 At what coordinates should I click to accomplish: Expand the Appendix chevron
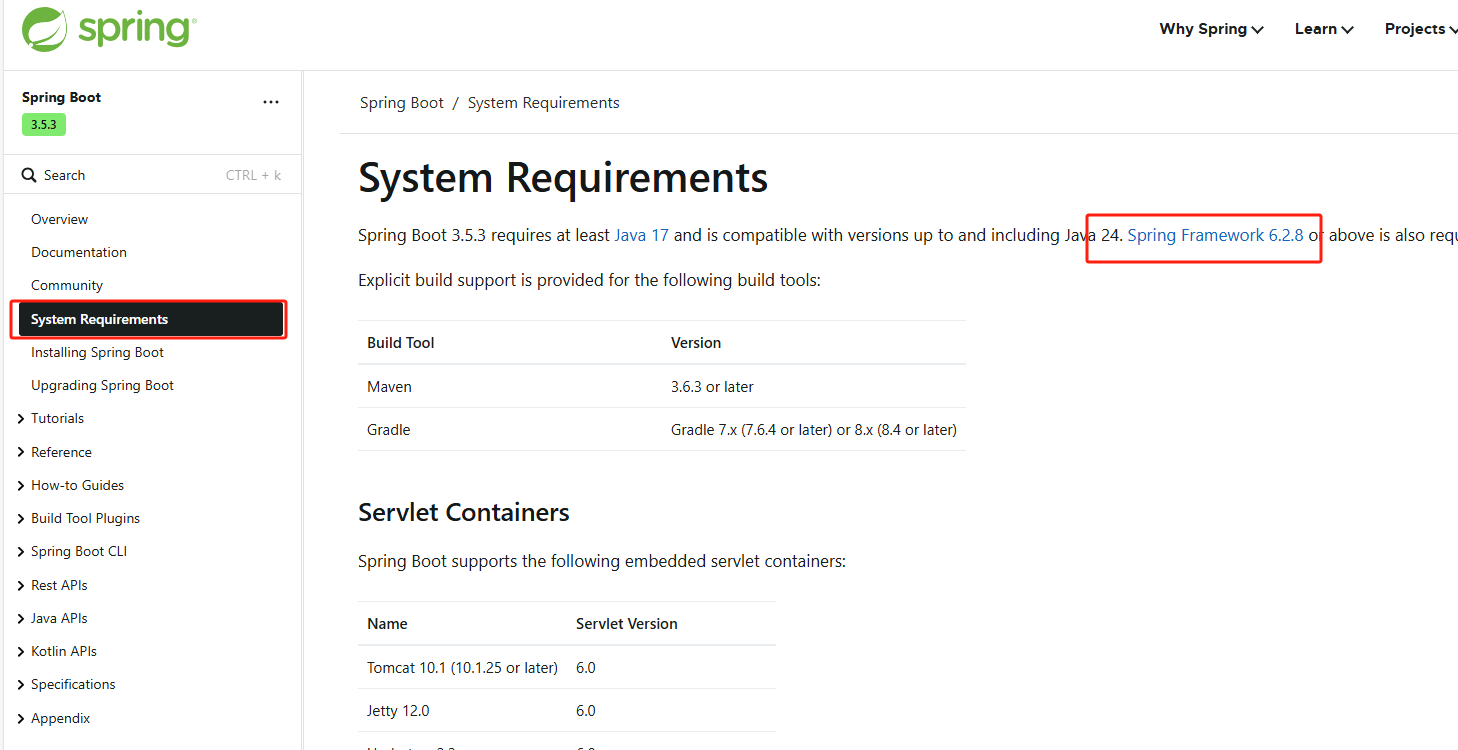coord(21,718)
